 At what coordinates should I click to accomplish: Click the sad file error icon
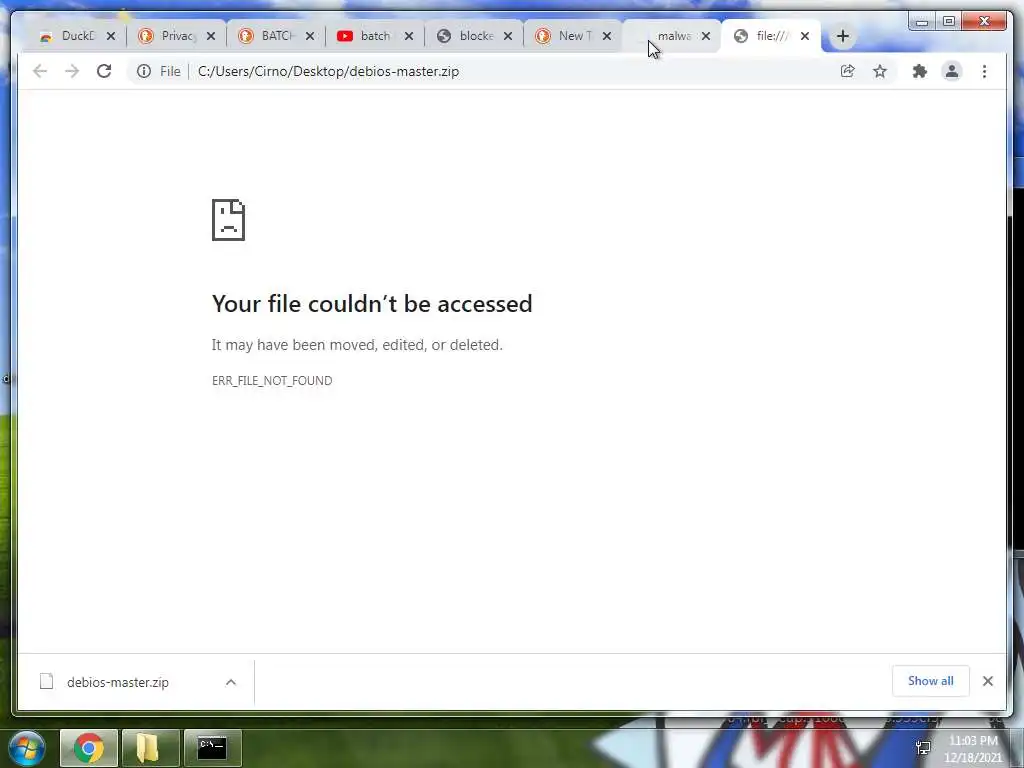coord(229,220)
